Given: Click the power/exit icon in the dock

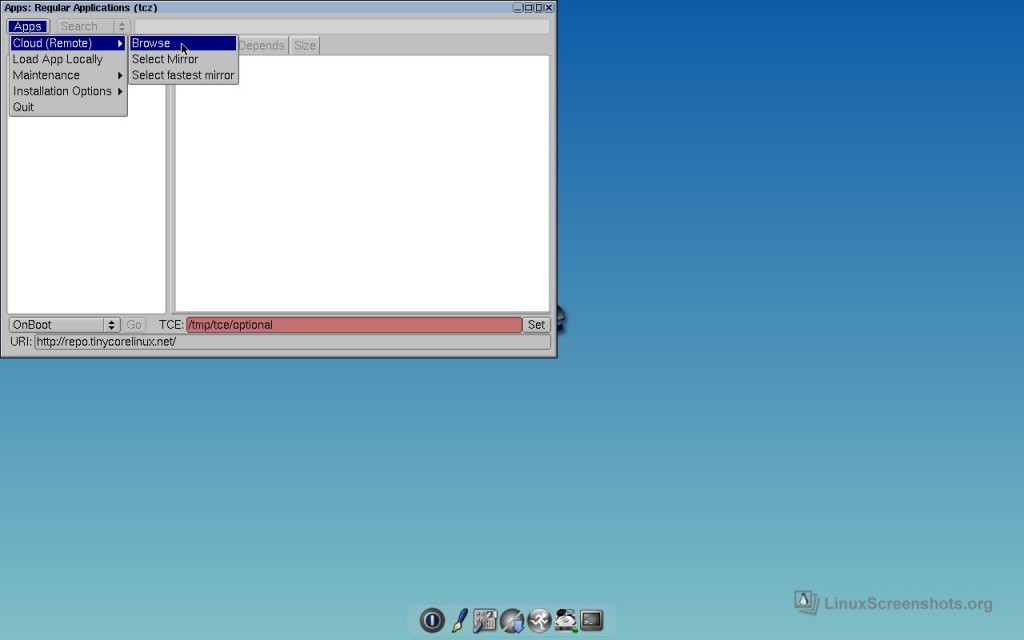Looking at the screenshot, I should point(432,620).
